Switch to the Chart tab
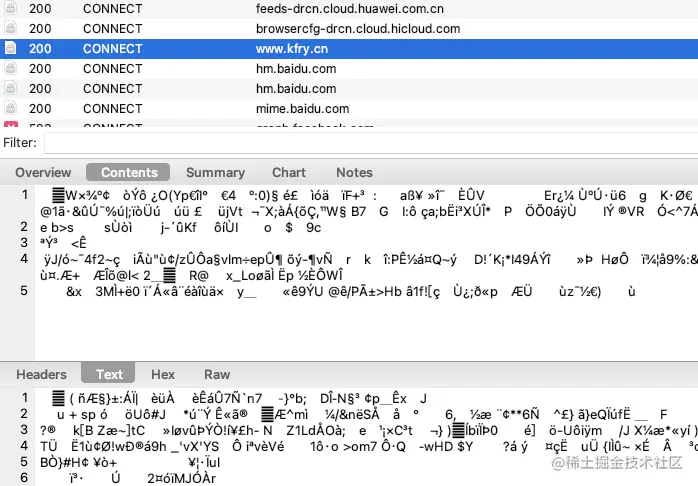The height and width of the screenshot is (486, 698). 289,172
